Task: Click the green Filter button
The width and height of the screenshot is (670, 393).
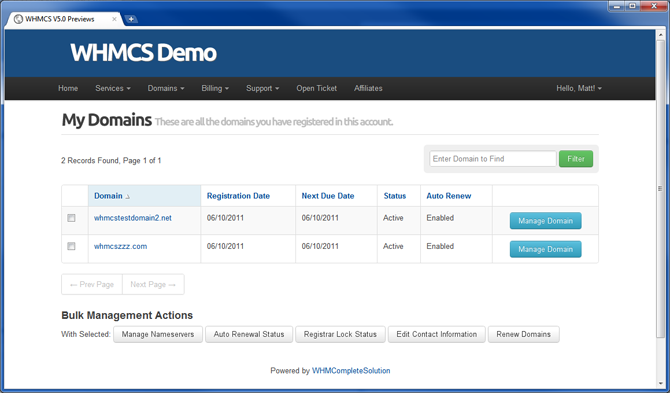Action: [576, 159]
